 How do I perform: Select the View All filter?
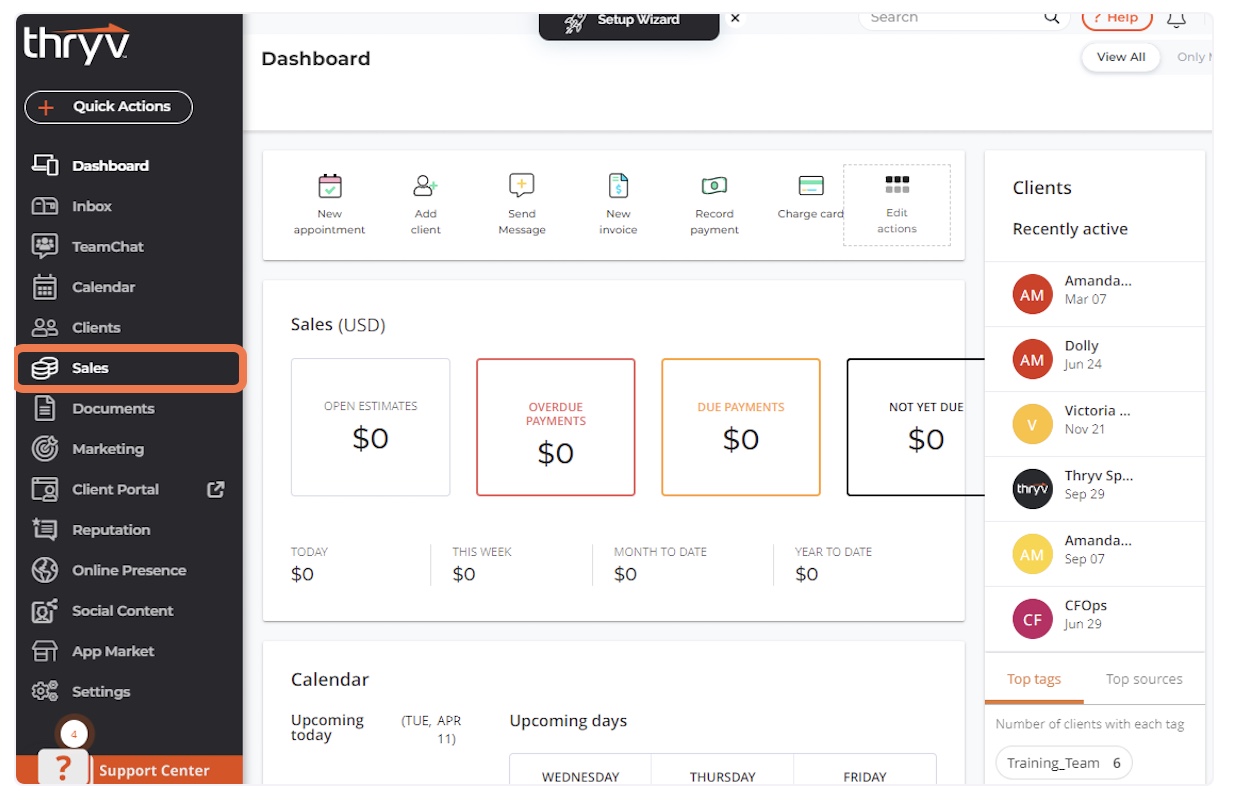click(1121, 57)
